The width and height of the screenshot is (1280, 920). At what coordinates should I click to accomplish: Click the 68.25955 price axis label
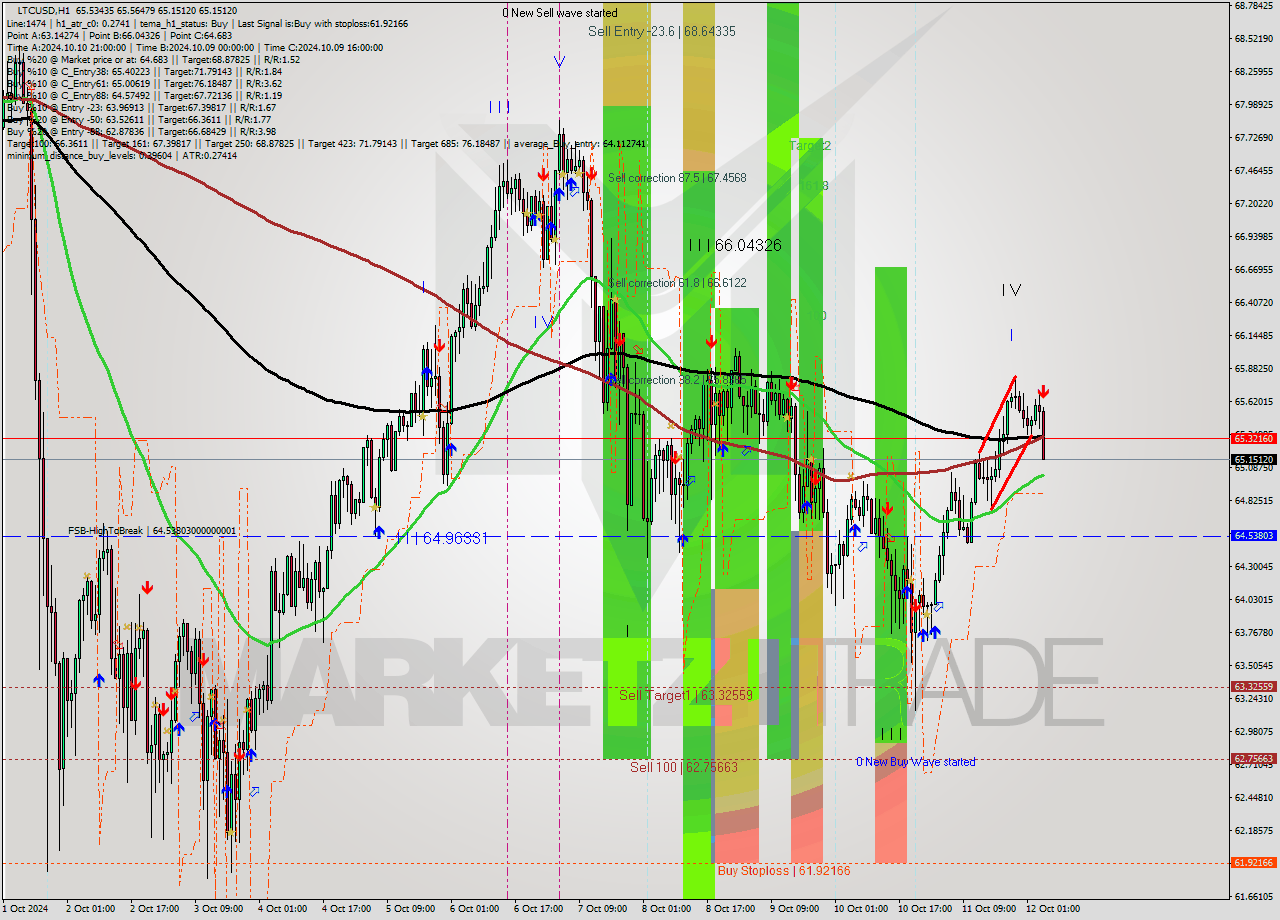point(1253,72)
